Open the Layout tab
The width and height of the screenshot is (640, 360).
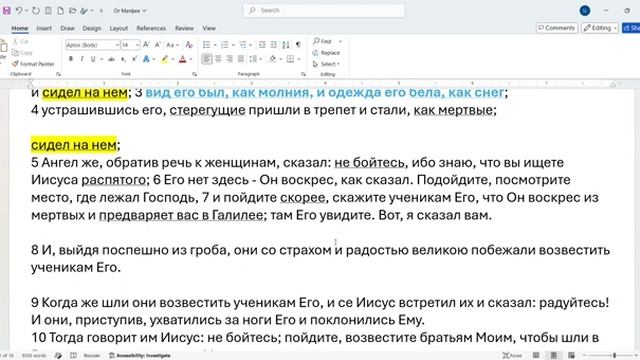click(119, 28)
